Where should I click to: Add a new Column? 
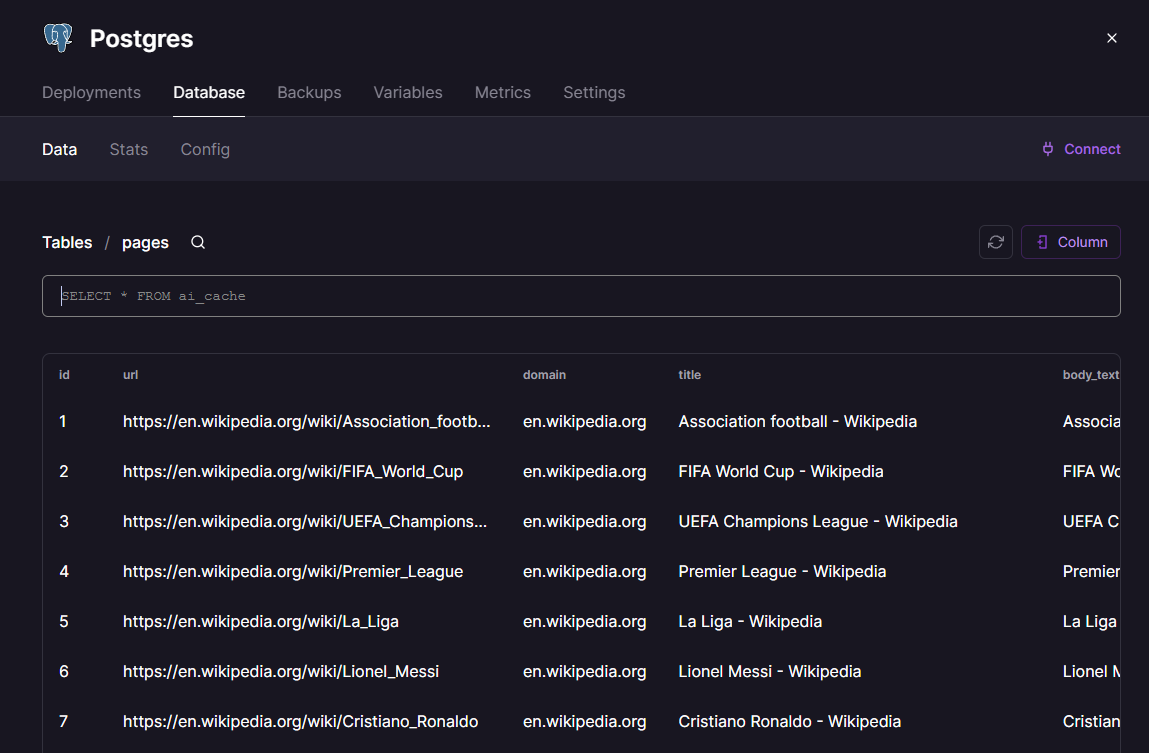click(1070, 242)
